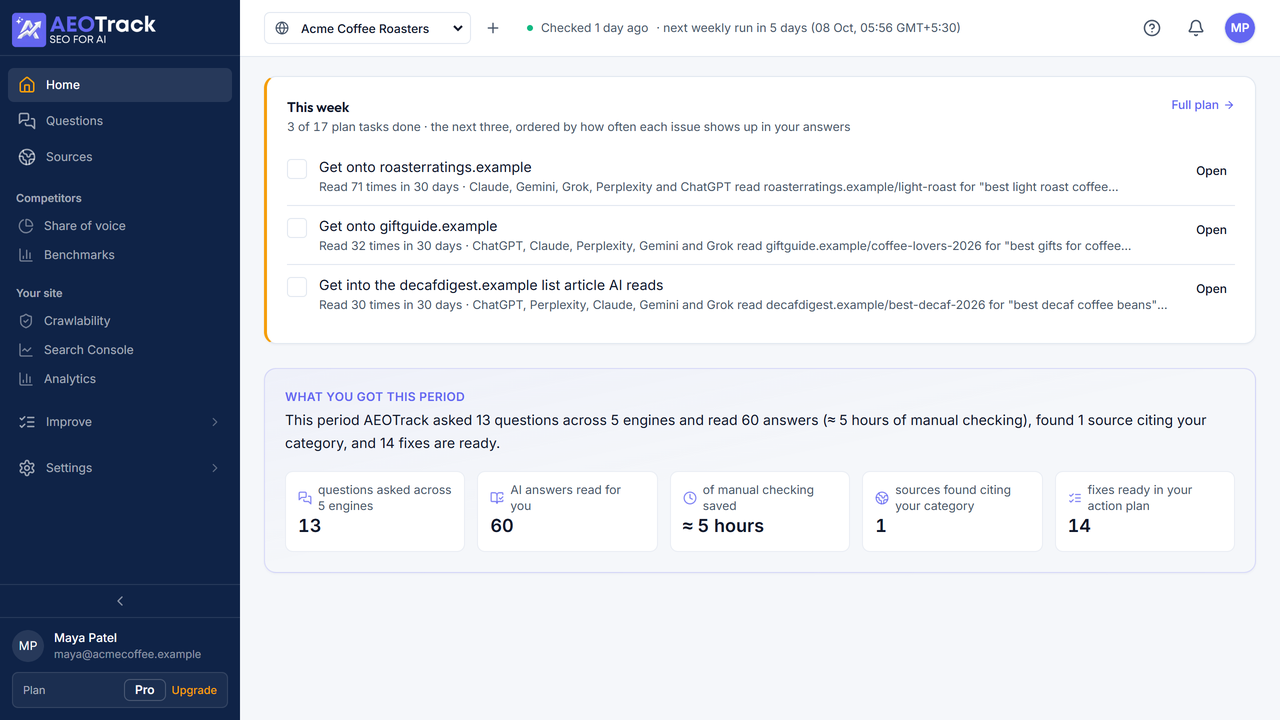The height and width of the screenshot is (720, 1280).
Task: Go to Sources in sidebar
Action: (120, 157)
